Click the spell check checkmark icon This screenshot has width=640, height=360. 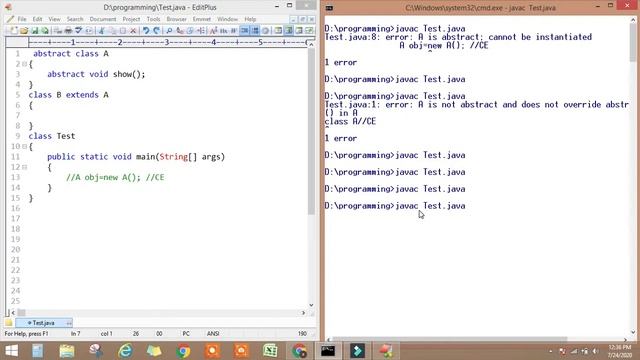78,31
